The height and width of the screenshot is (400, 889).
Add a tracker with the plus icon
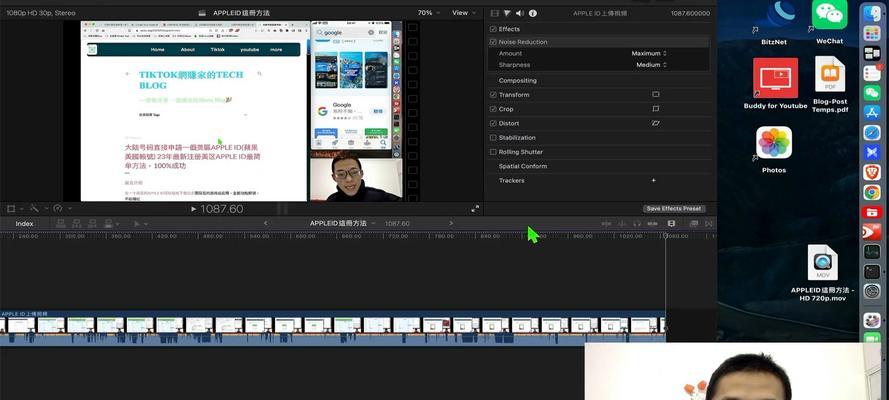[x=654, y=180]
